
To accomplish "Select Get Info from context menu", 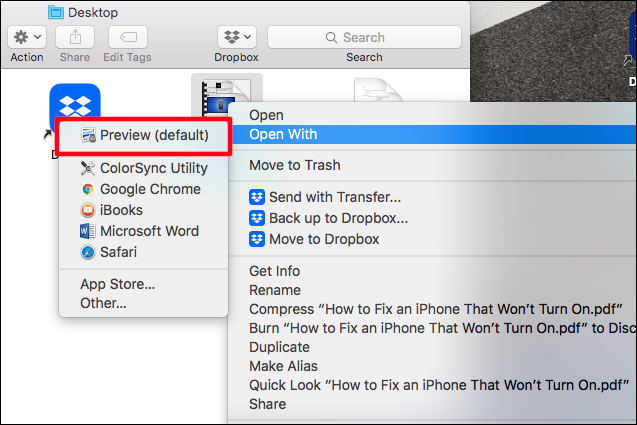I will [x=274, y=271].
